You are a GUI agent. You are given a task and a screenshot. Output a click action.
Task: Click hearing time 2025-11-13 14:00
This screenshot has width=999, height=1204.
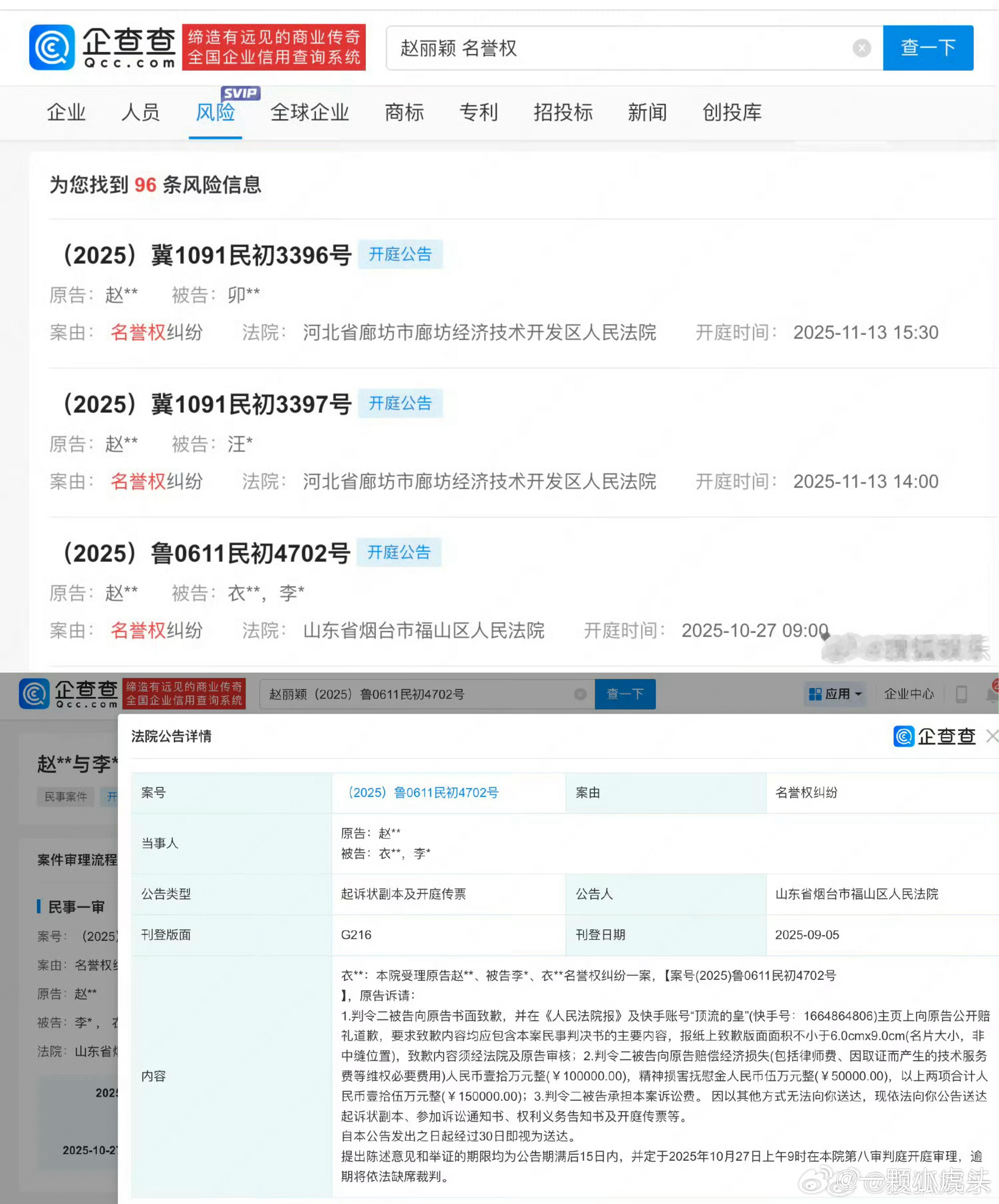pyautogui.click(x=865, y=482)
